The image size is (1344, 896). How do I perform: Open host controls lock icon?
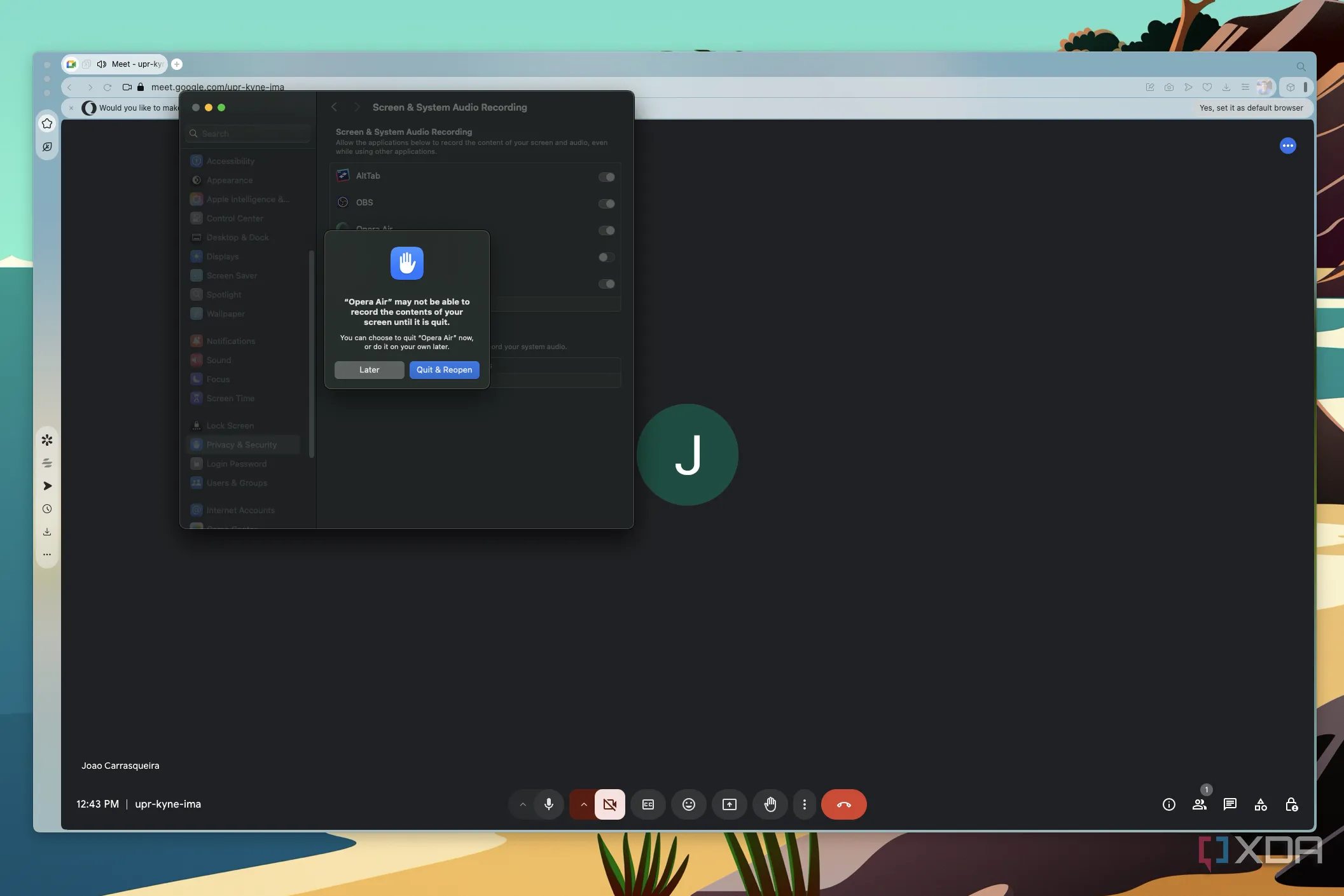coord(1291,804)
